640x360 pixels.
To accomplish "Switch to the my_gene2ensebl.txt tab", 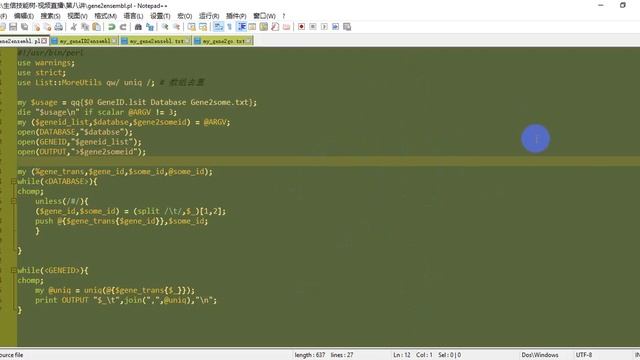I will (156, 41).
